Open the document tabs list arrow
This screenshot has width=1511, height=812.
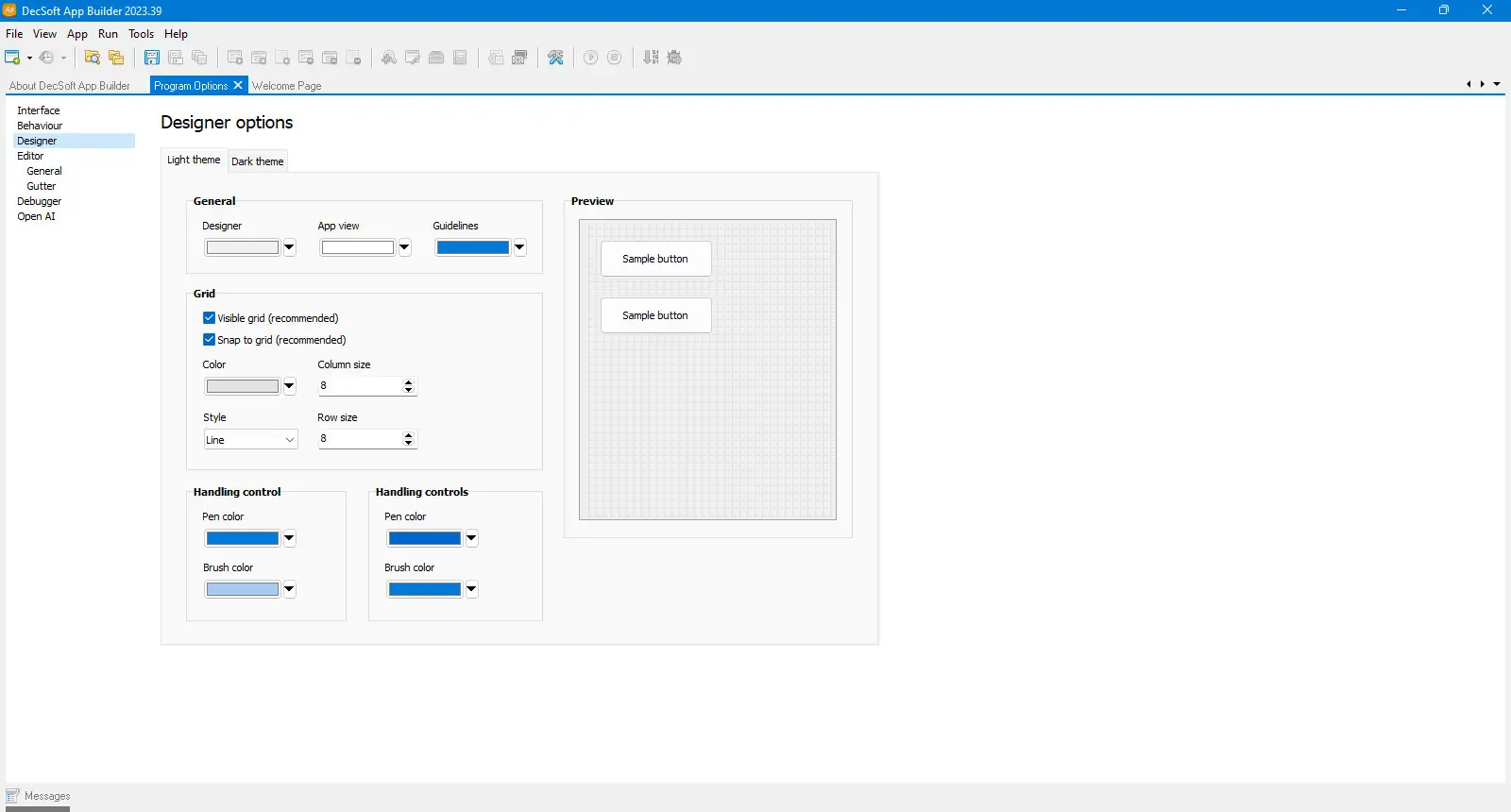point(1497,84)
